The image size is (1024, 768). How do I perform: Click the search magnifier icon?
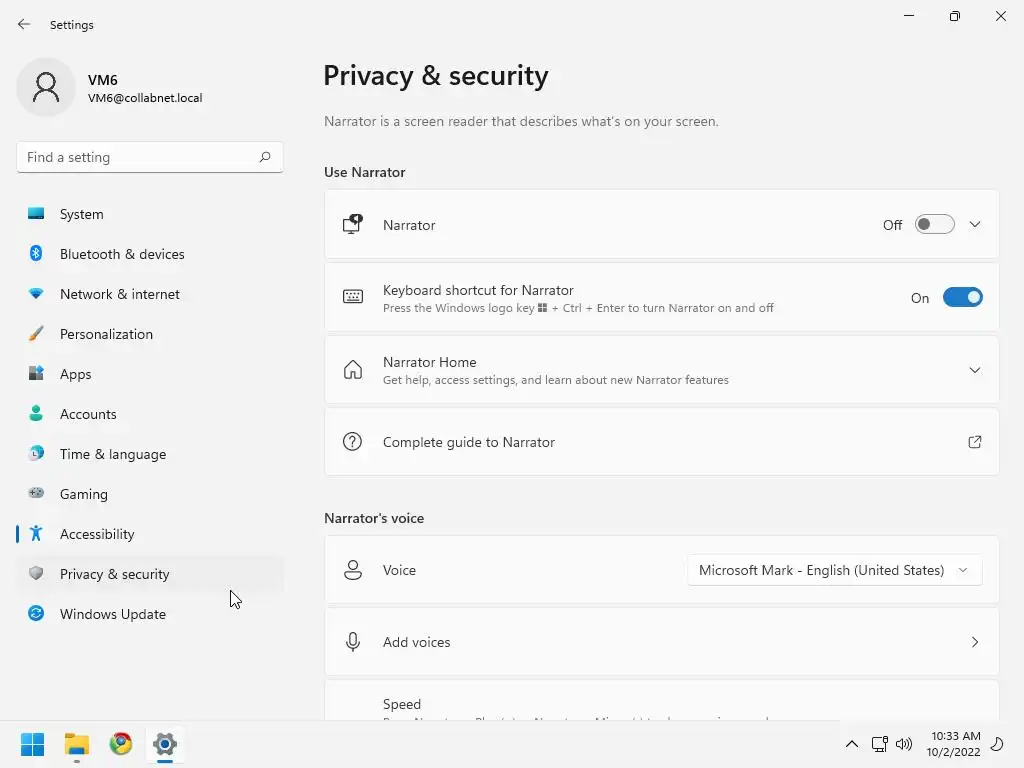[x=265, y=157]
